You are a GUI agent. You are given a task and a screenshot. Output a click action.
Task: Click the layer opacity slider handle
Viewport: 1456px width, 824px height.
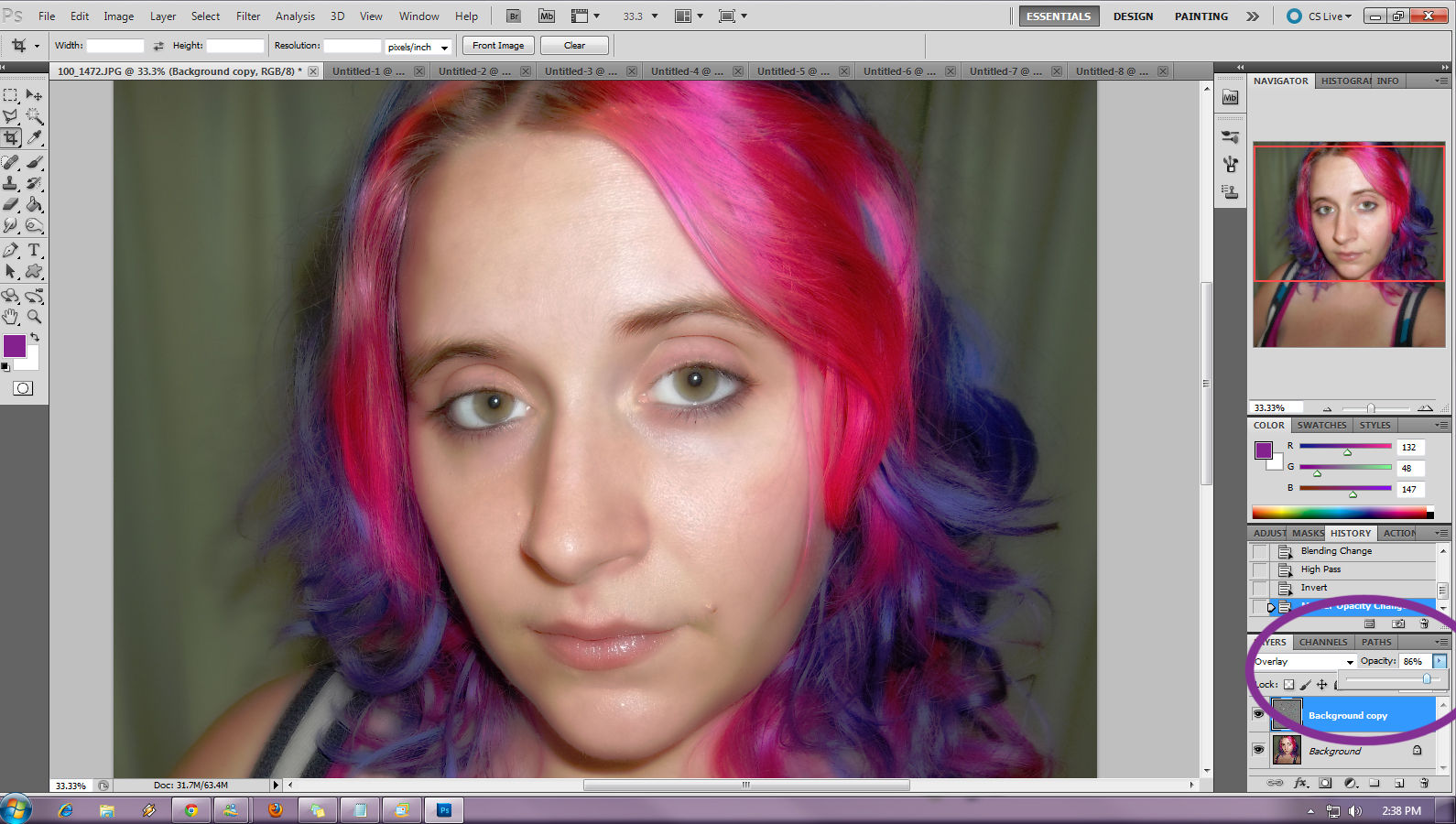1427,678
